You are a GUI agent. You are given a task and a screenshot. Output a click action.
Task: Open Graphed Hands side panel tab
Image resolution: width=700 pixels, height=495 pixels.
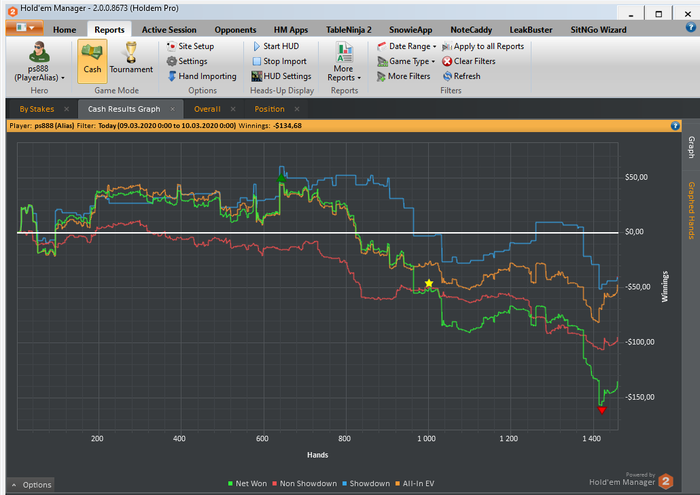pyautogui.click(x=691, y=210)
